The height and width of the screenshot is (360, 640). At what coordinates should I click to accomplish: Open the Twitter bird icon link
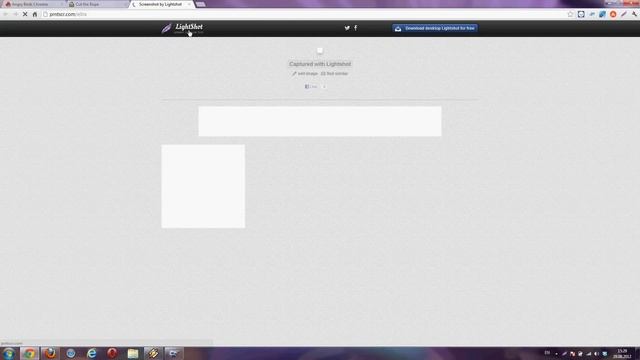[x=347, y=28]
